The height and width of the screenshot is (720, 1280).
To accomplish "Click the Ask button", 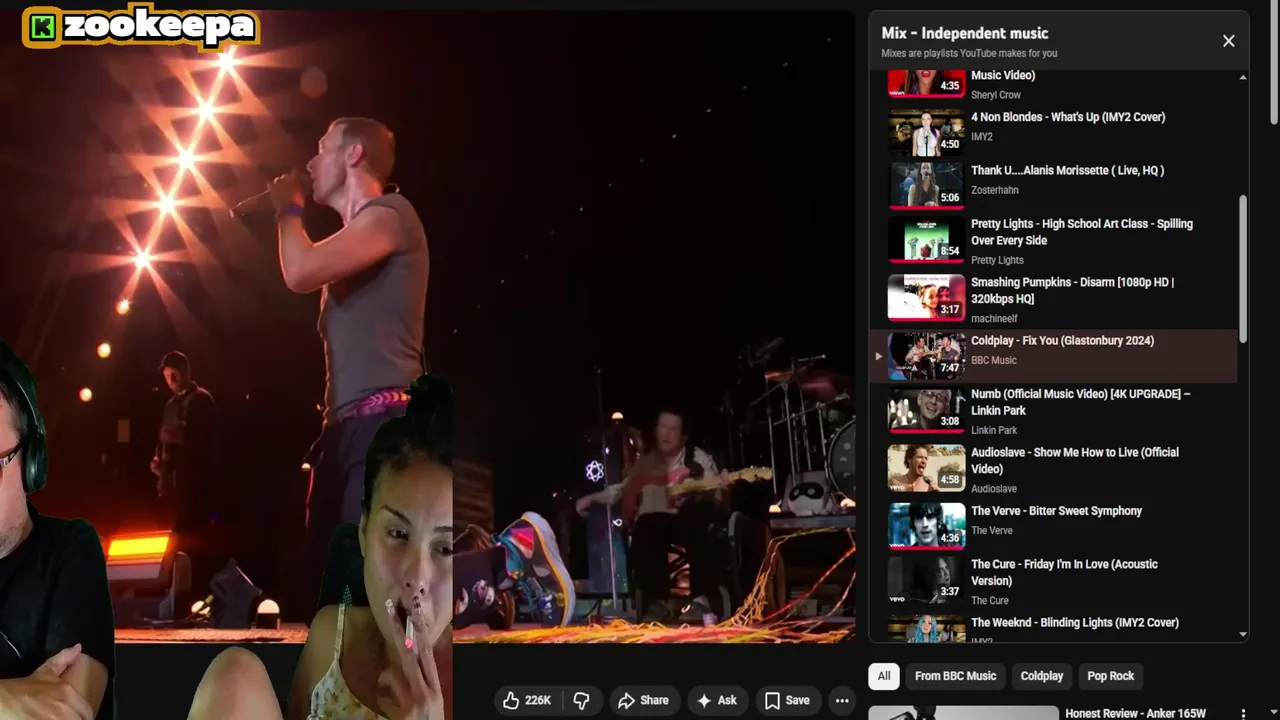I will coord(717,700).
